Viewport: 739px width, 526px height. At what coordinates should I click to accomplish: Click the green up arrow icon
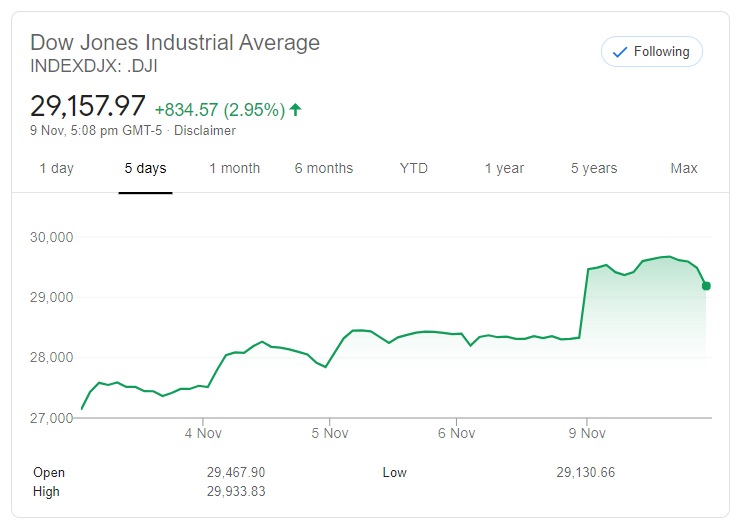(296, 110)
